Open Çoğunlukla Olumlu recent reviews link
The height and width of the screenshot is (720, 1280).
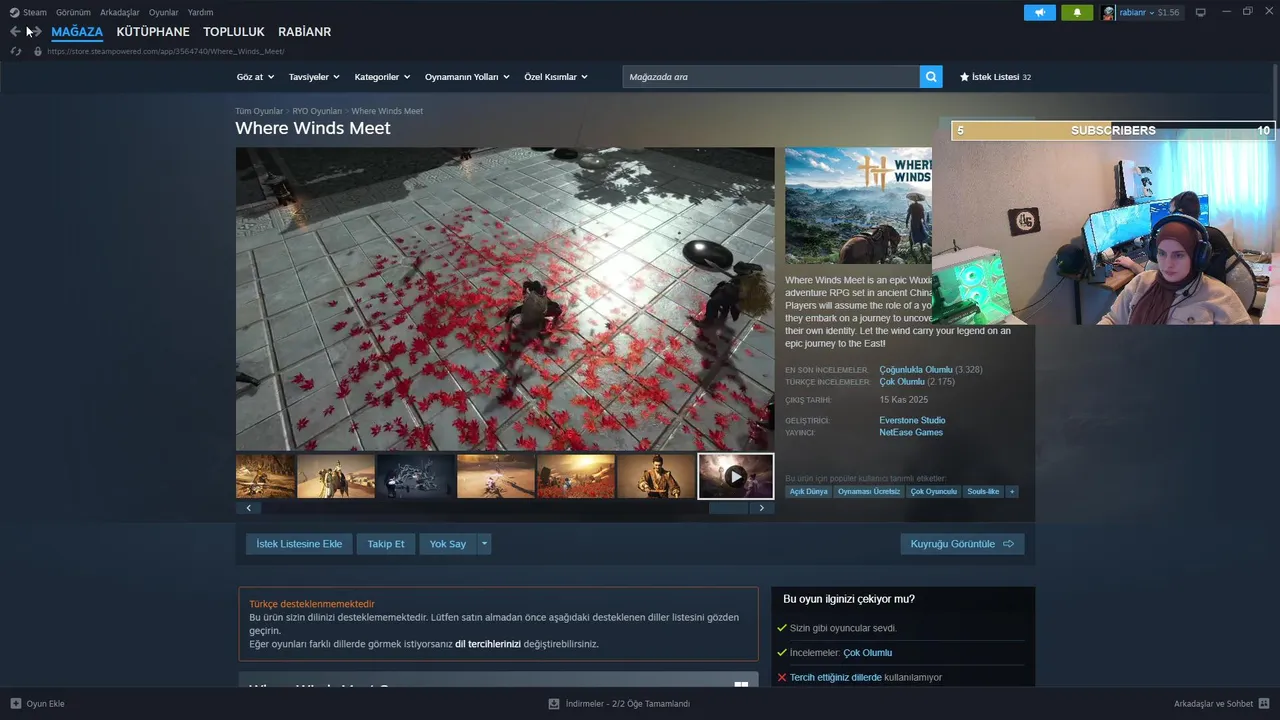tap(916, 370)
